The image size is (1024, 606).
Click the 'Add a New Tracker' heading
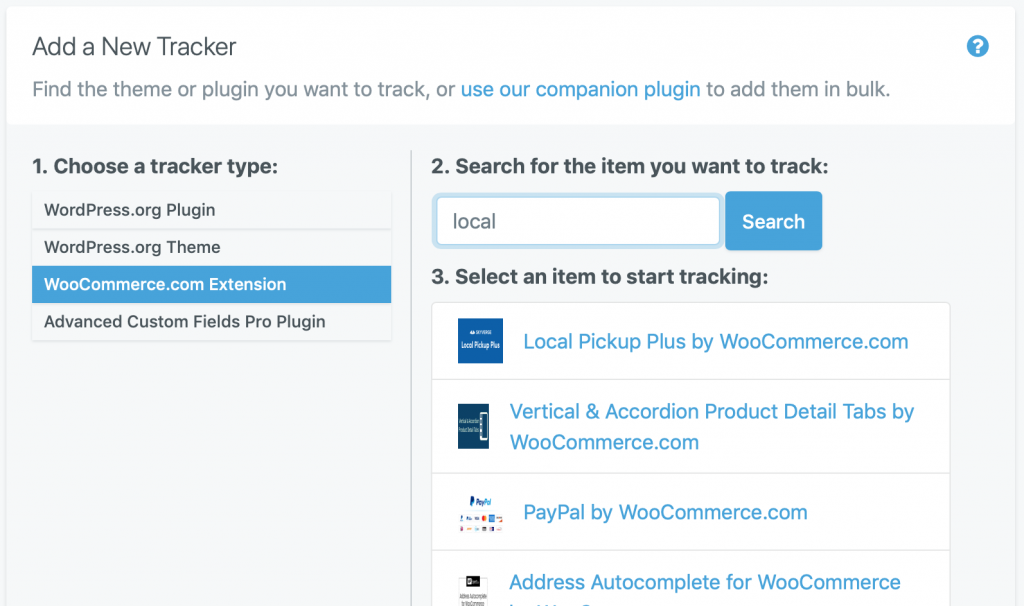coord(134,47)
